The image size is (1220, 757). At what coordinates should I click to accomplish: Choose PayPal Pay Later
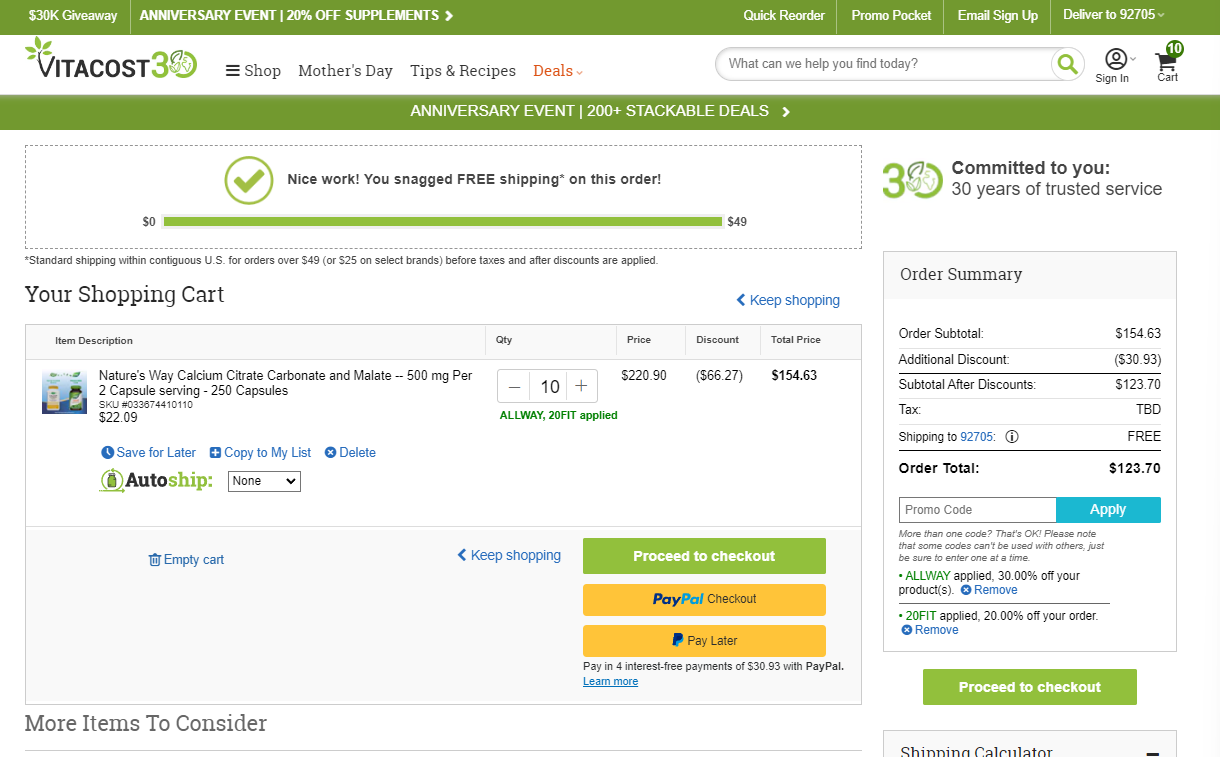click(704, 640)
